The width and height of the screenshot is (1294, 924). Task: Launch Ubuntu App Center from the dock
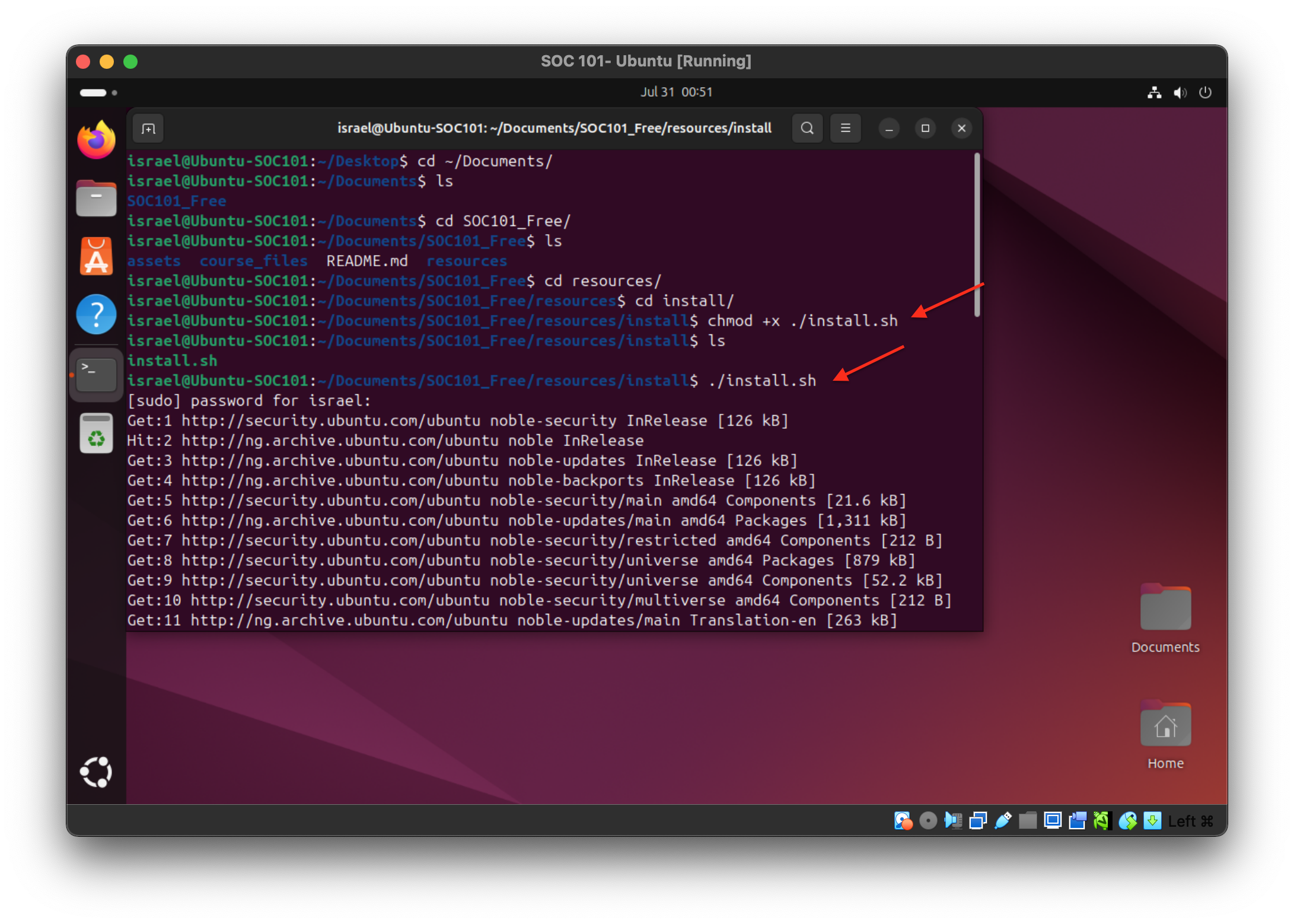96,256
